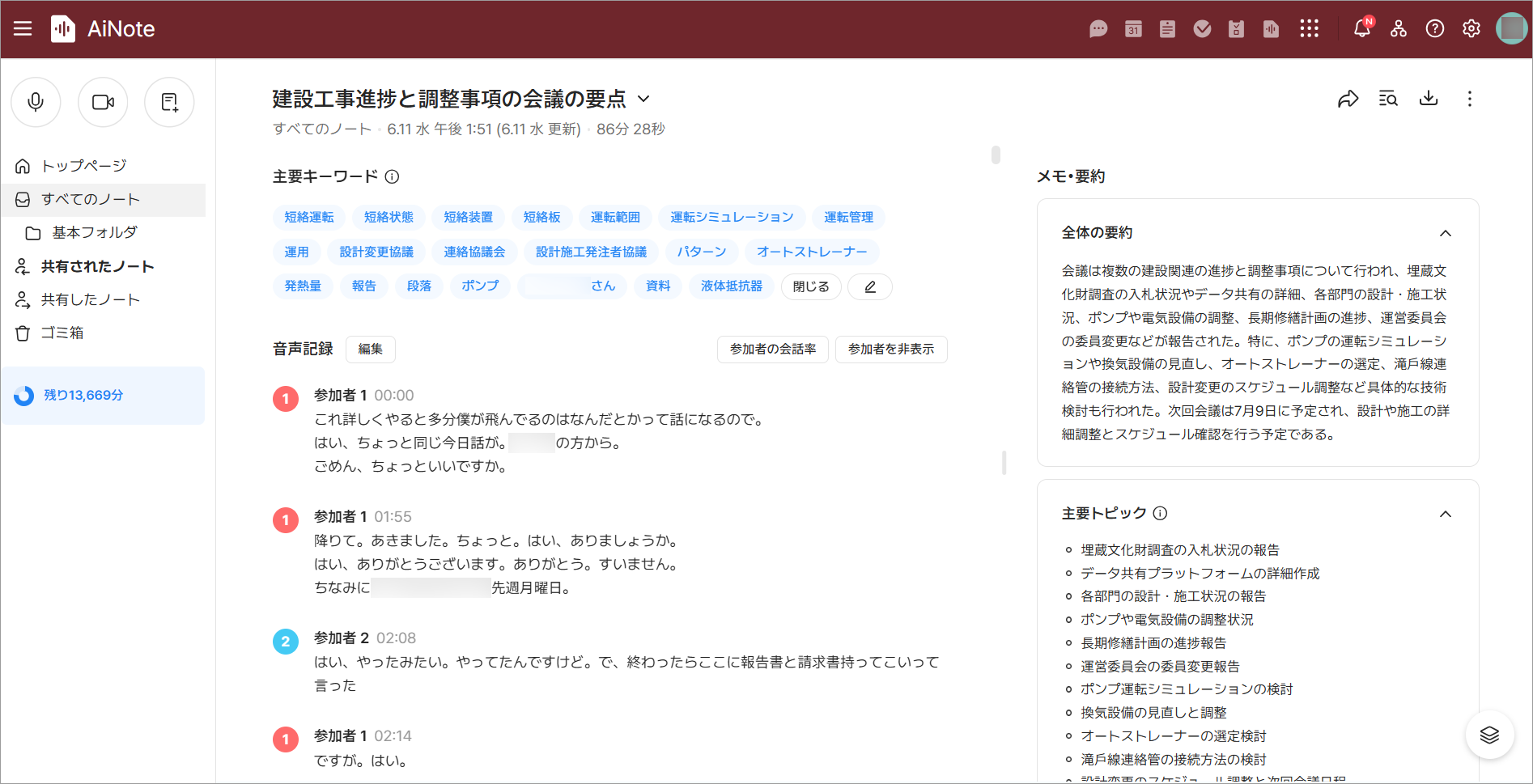The image size is (1533, 784).
Task: Open 共有されたノート in sidebar
Action: 97,266
